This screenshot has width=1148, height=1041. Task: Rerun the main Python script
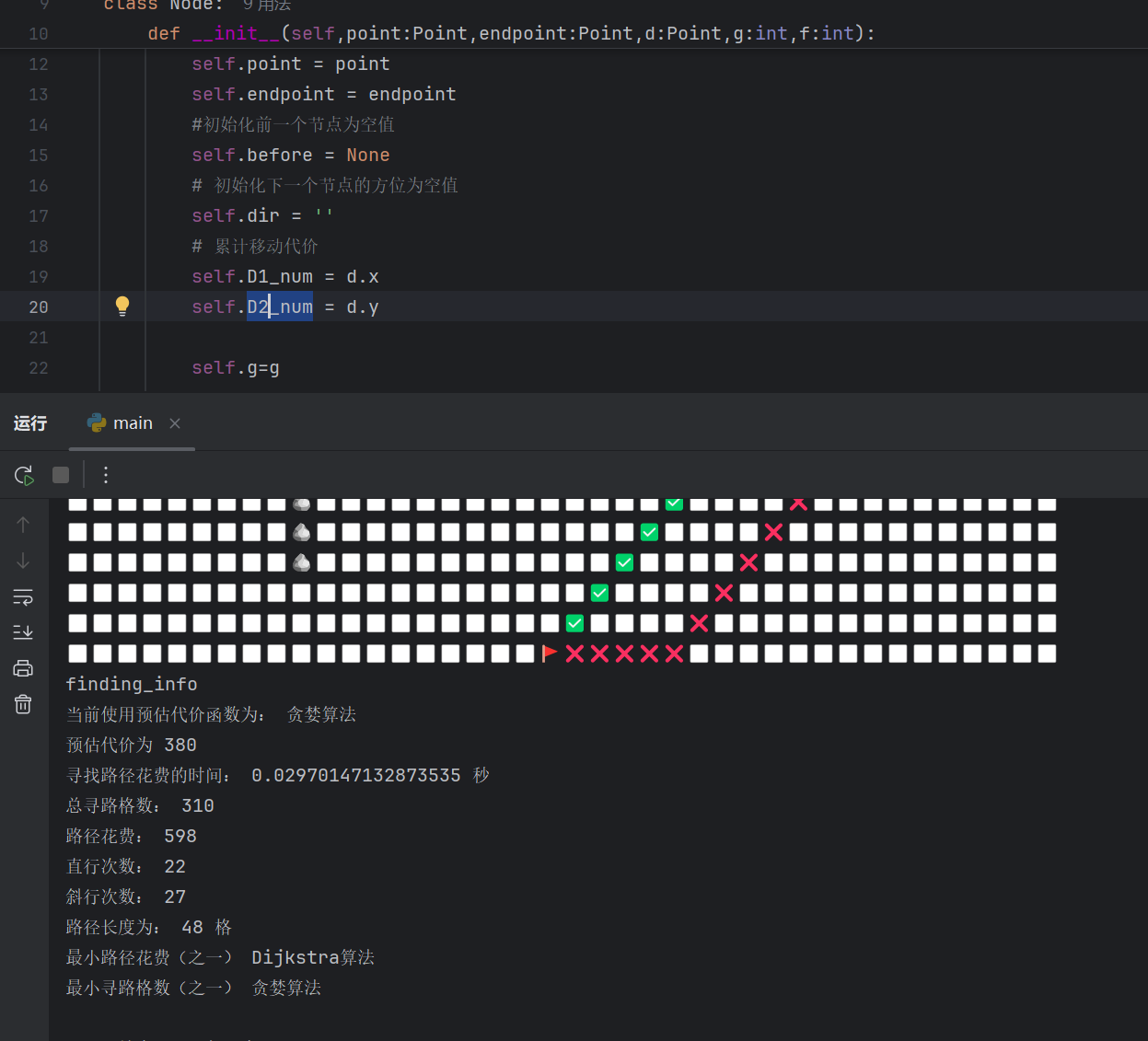(x=24, y=475)
